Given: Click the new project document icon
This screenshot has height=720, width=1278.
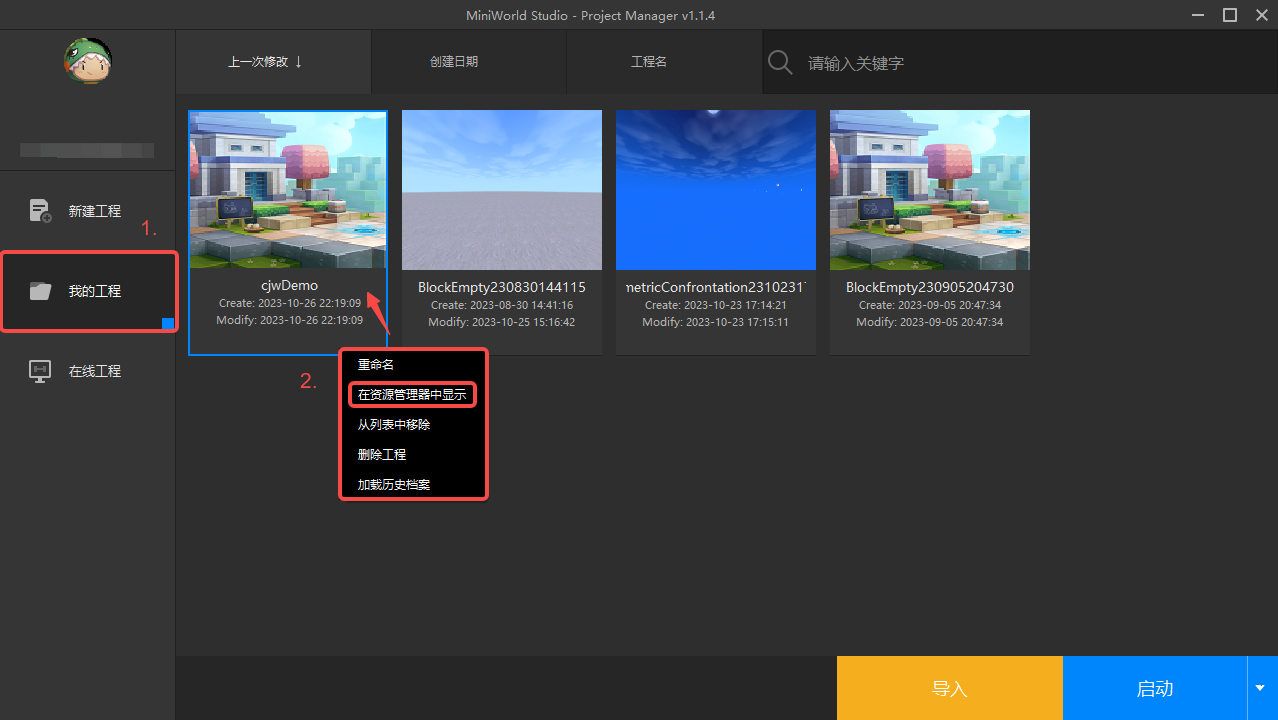Looking at the screenshot, I should click(x=40, y=211).
